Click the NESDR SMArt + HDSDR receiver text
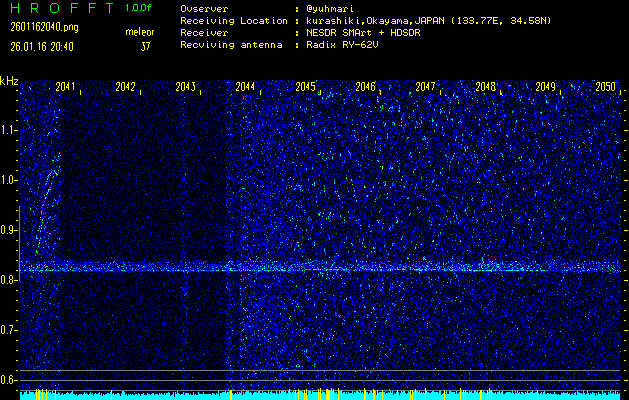Image resolution: width=629 pixels, height=400 pixels. click(363, 33)
